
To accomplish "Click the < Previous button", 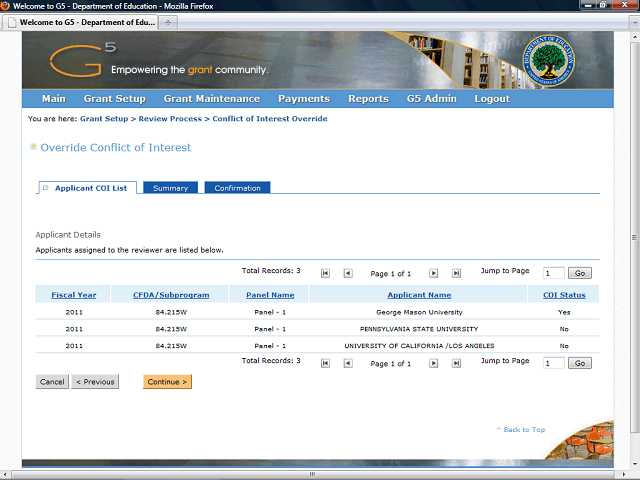I will coord(95,382).
